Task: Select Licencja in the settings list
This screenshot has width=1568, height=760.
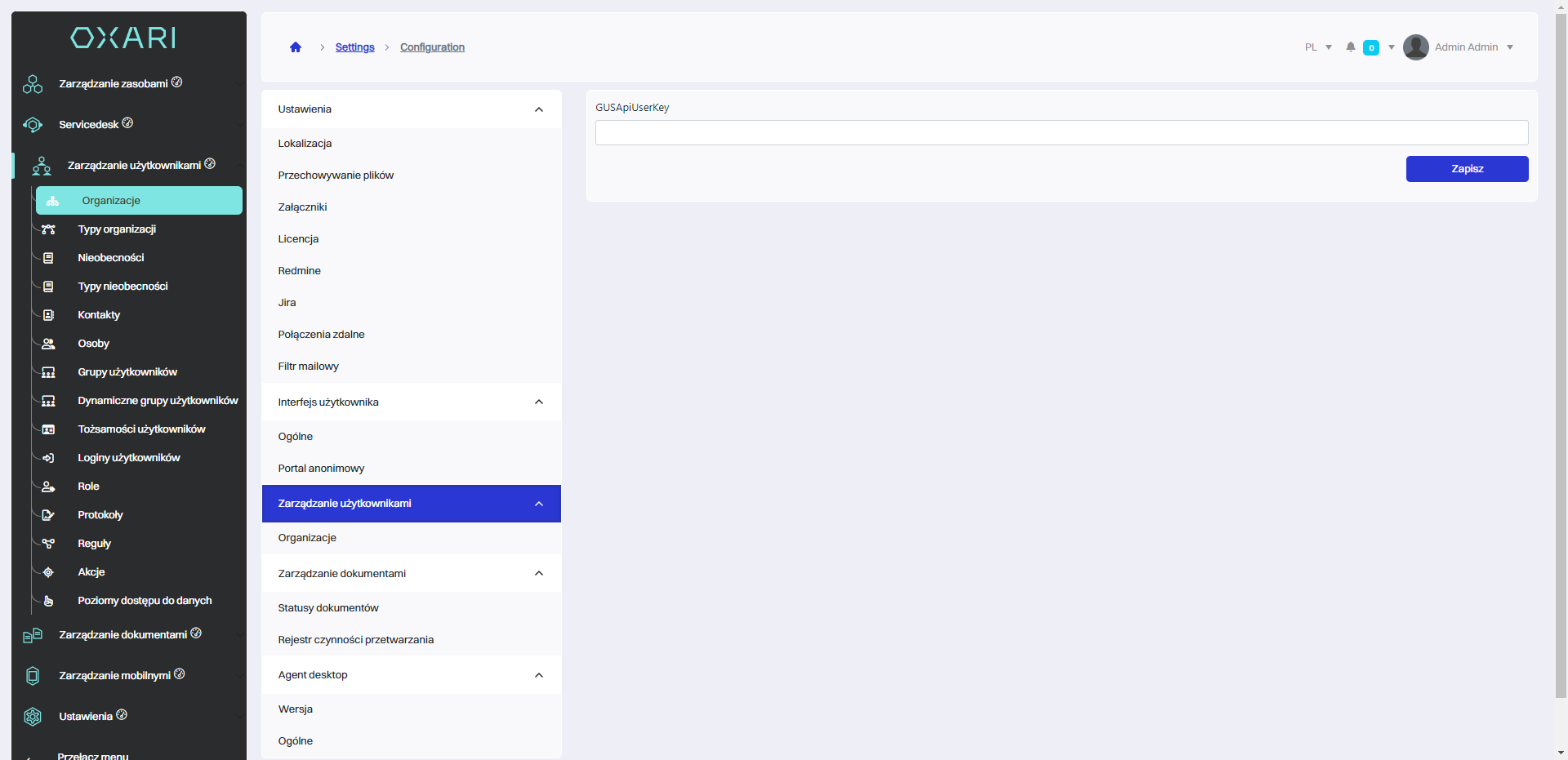Action: 298,239
